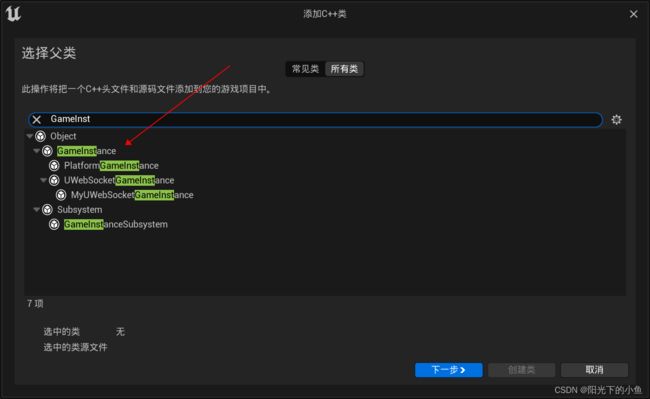Collapse the GameInstance tree node

[x=36, y=151]
